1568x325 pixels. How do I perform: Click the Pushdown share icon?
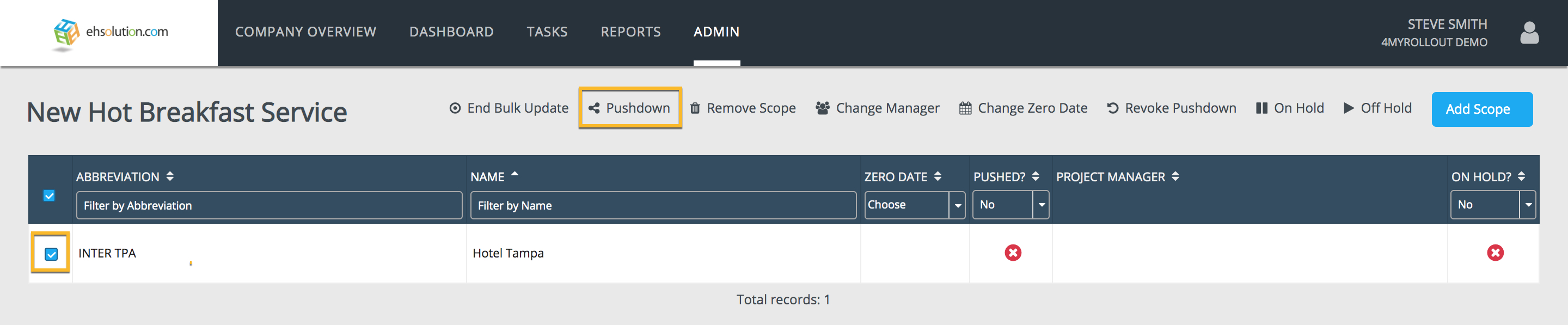point(593,108)
